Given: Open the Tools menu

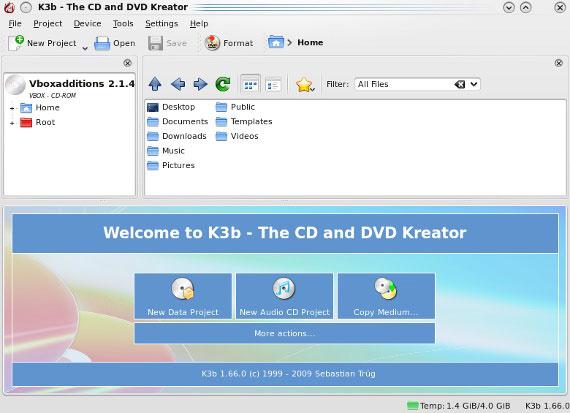Looking at the screenshot, I should point(123,24).
